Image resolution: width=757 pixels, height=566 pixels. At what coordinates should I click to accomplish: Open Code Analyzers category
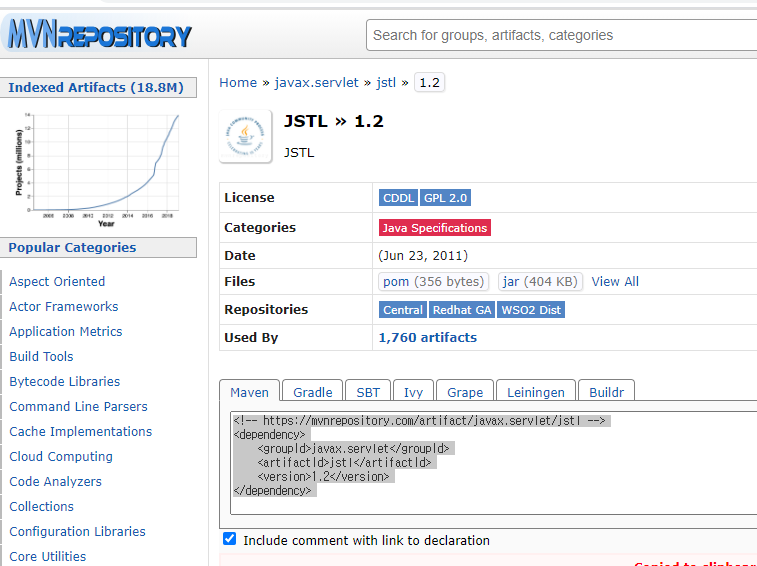(56, 481)
